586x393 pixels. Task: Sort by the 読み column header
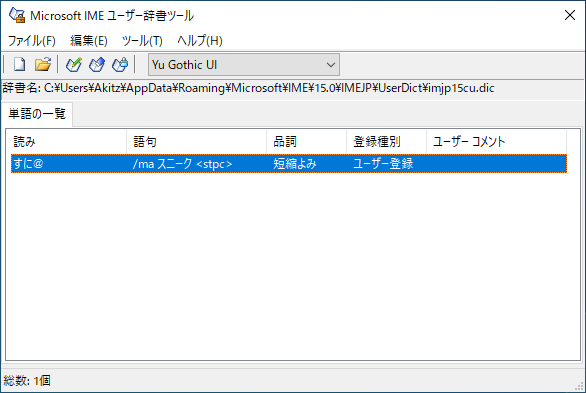tap(68, 142)
